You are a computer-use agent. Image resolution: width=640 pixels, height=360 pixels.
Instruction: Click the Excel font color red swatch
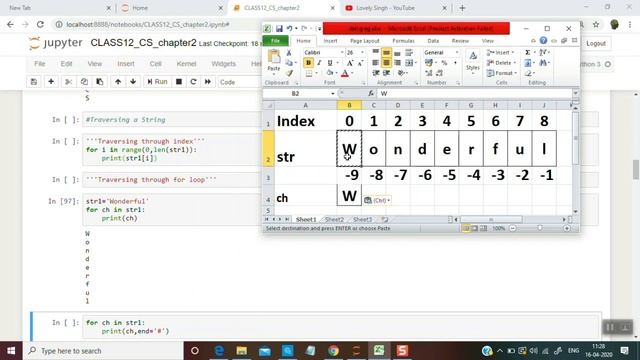tap(345, 73)
